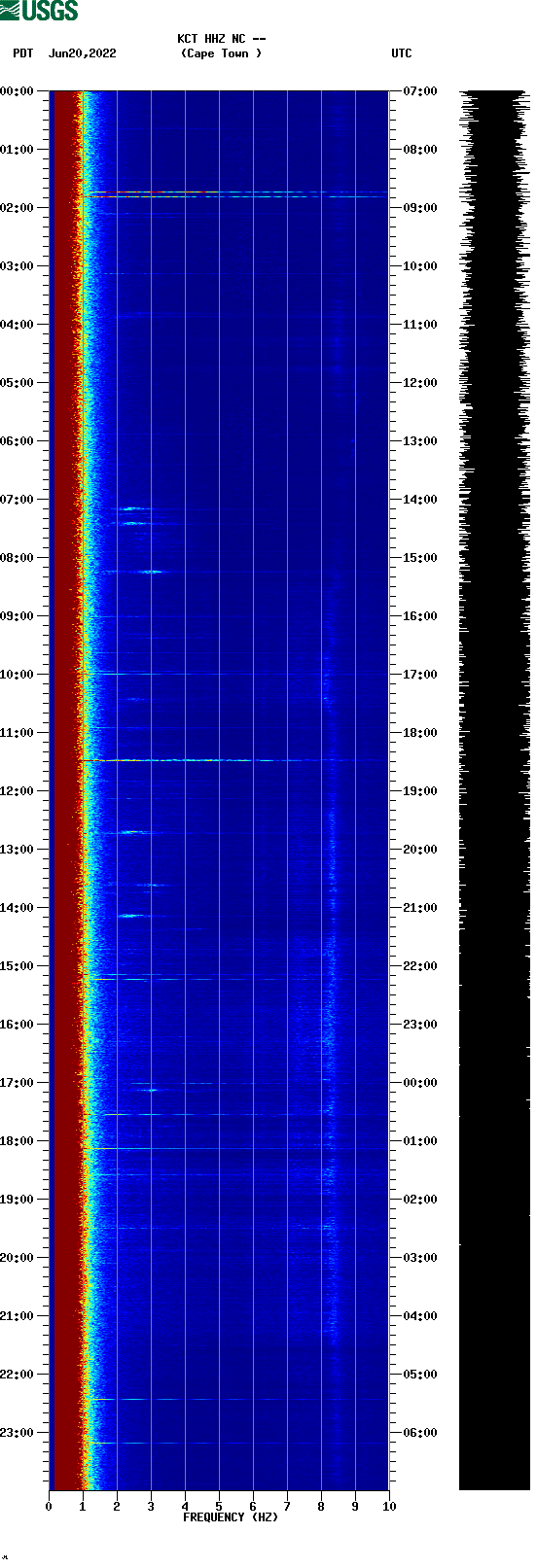Viewport: 537px width, 1568px height.
Task: Click the black seismogram amplitude trace panel
Action: (x=494, y=790)
